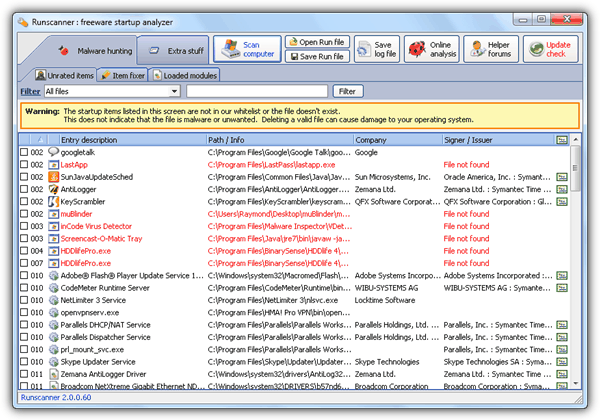Apply the Filter button
The image size is (600, 420).
point(347,91)
